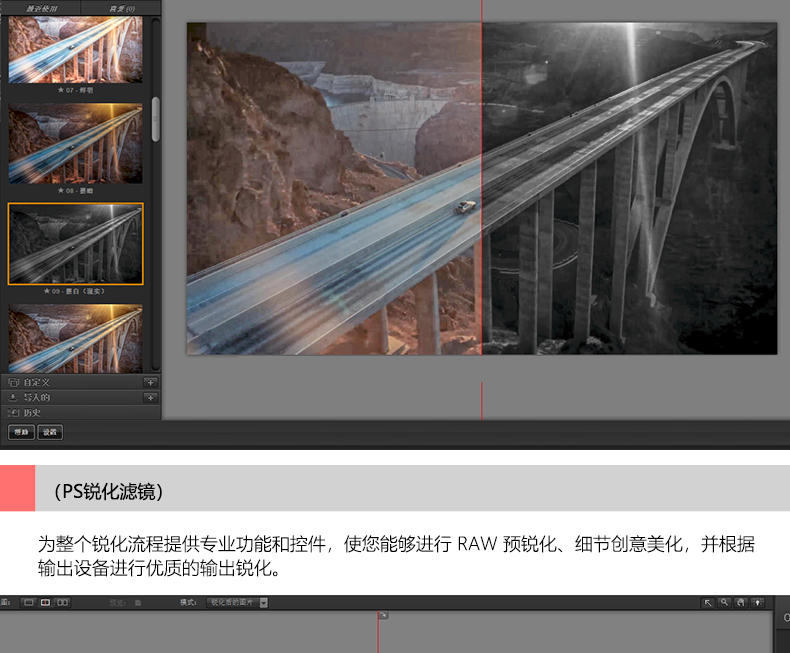Switch to side-by-side preview view

62,603
